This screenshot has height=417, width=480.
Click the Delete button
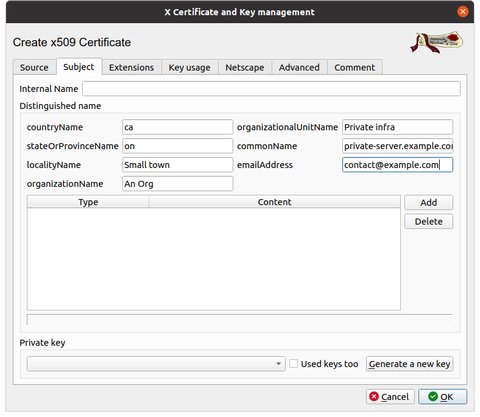pos(428,221)
